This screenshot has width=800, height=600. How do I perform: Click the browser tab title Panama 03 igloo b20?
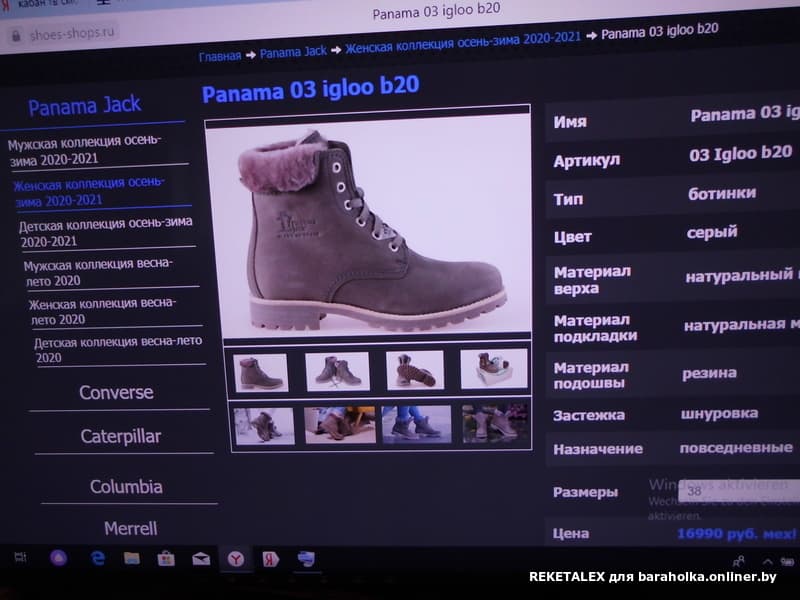click(x=436, y=11)
